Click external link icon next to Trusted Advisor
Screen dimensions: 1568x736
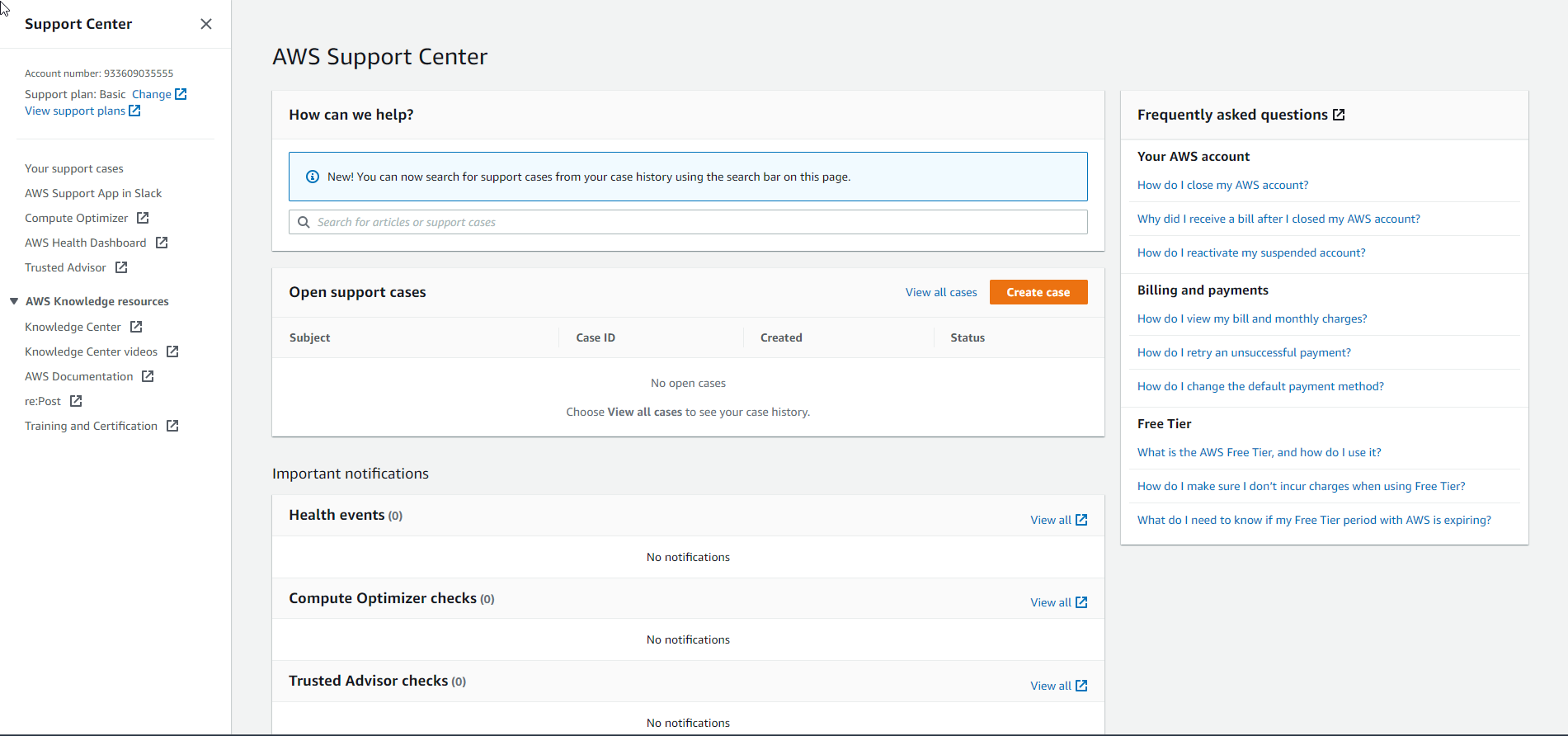pos(121,267)
